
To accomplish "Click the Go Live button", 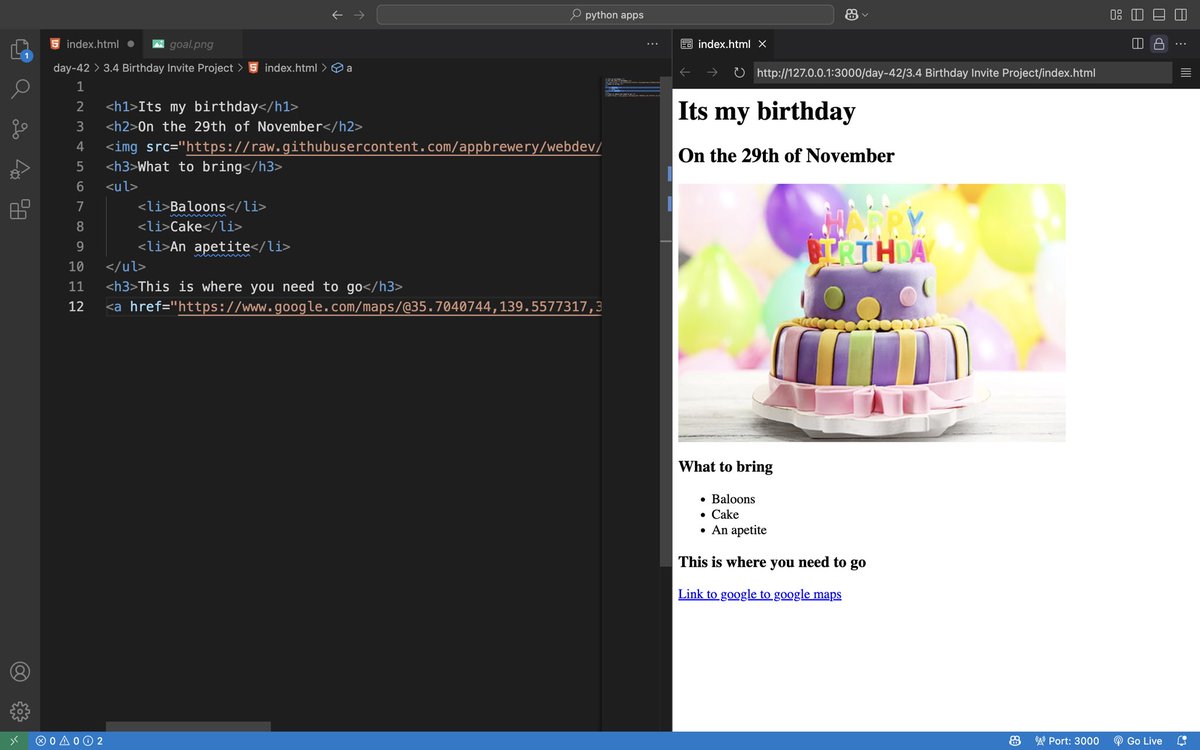I will point(1137,741).
